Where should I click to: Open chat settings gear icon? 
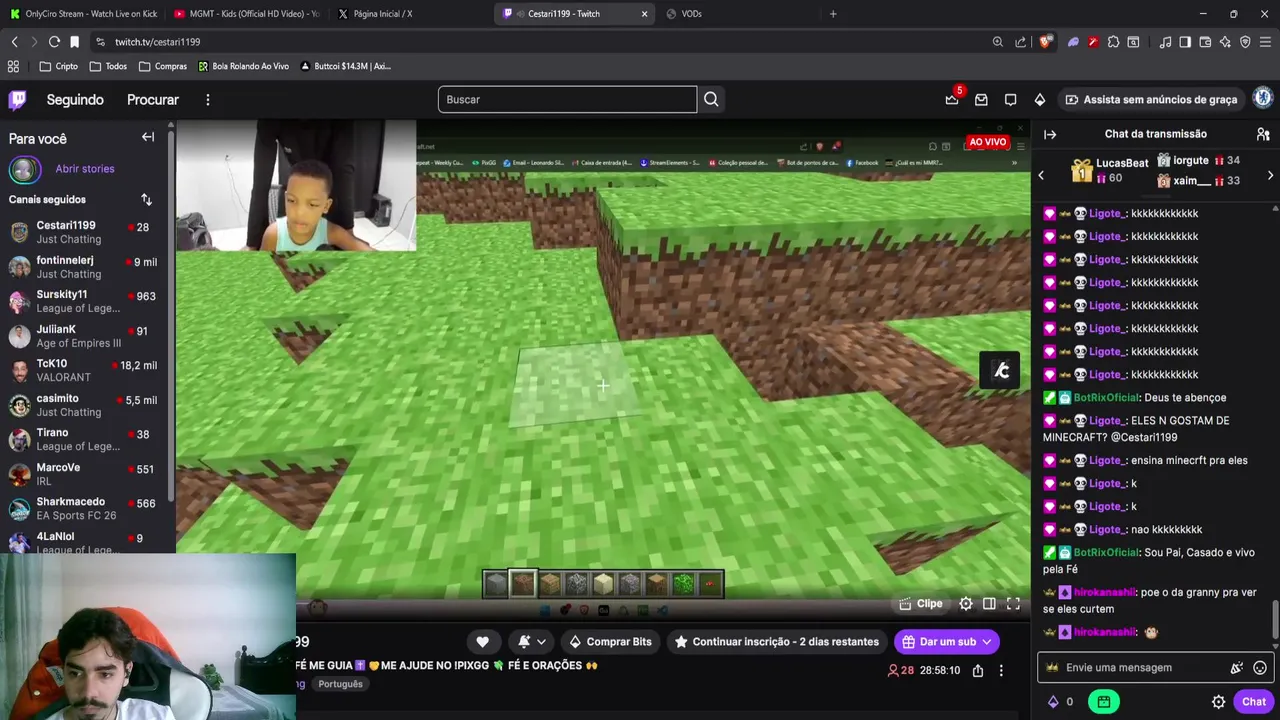click(x=1218, y=702)
